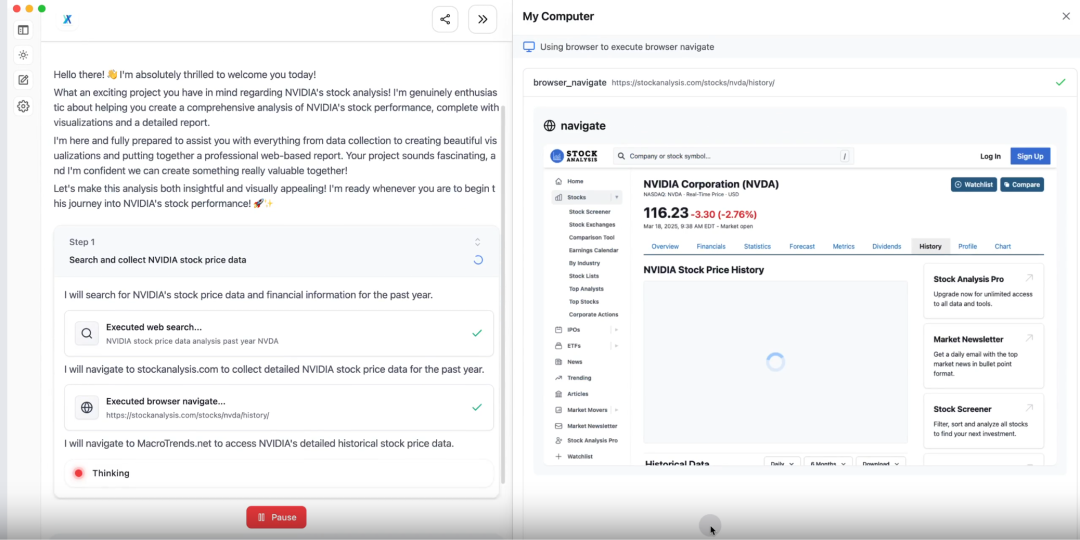Screen dimensions: 1080x540
Task: Click globe icon in browser navigate step
Action: [x=87, y=408]
